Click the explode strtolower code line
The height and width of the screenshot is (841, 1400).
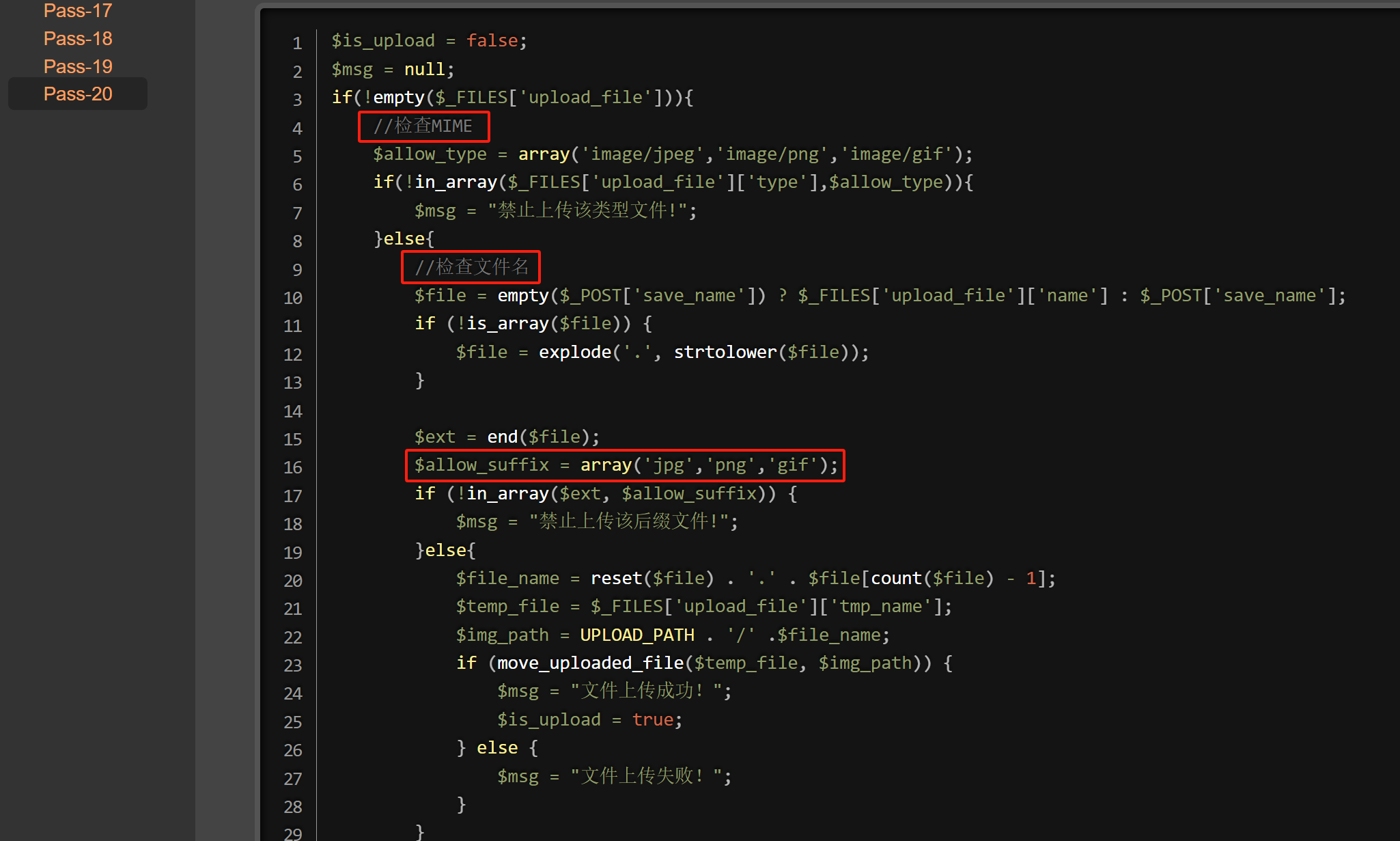tap(662, 353)
